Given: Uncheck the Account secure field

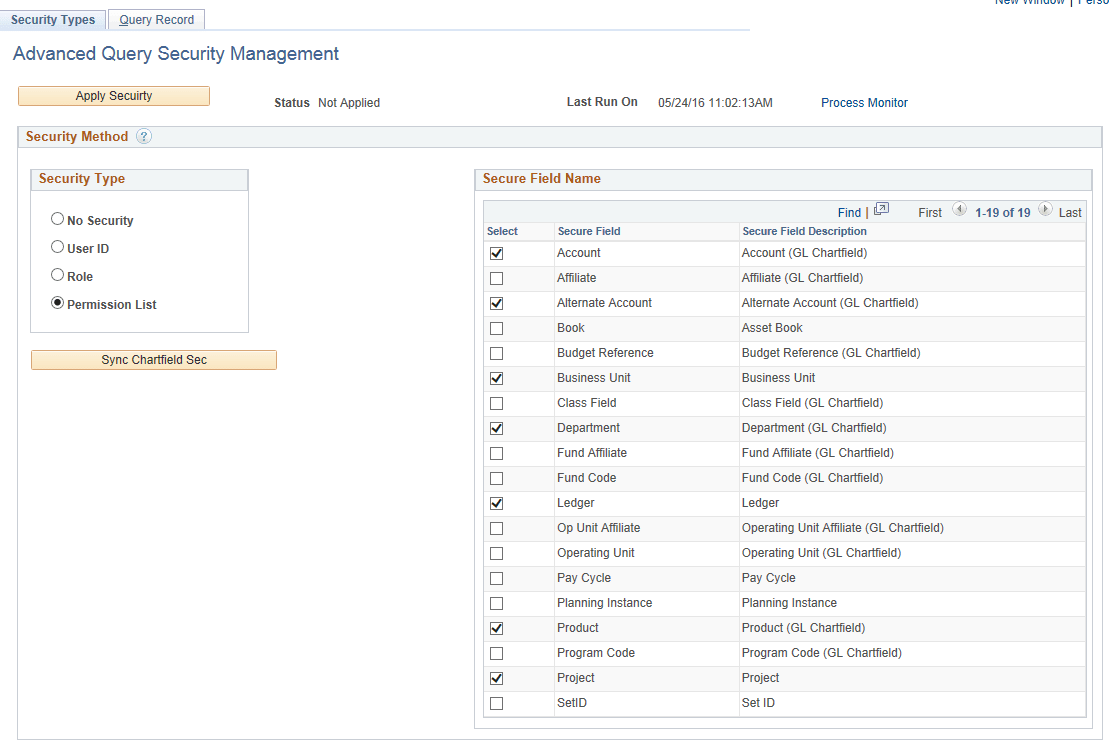Looking at the screenshot, I should pos(497,253).
